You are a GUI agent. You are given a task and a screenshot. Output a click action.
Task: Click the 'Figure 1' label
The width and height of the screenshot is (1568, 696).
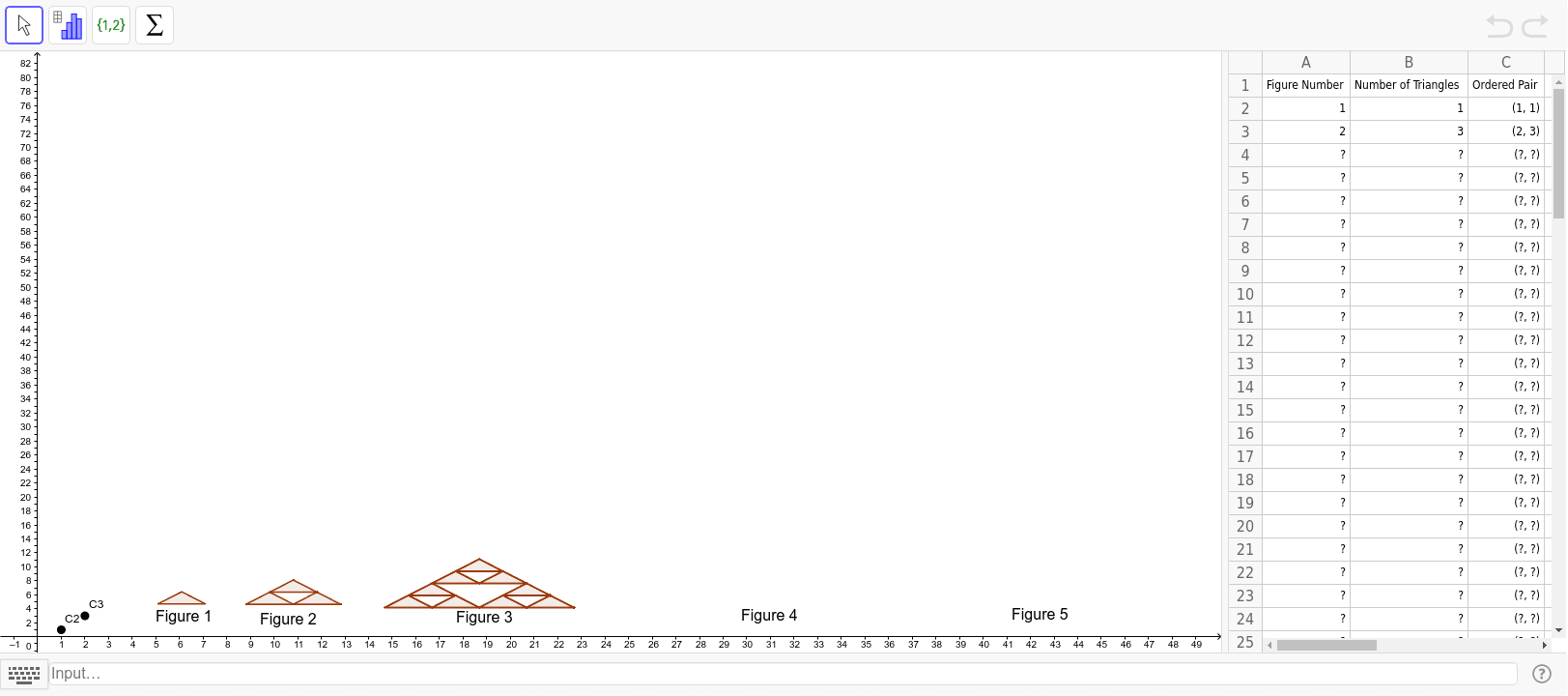184,617
